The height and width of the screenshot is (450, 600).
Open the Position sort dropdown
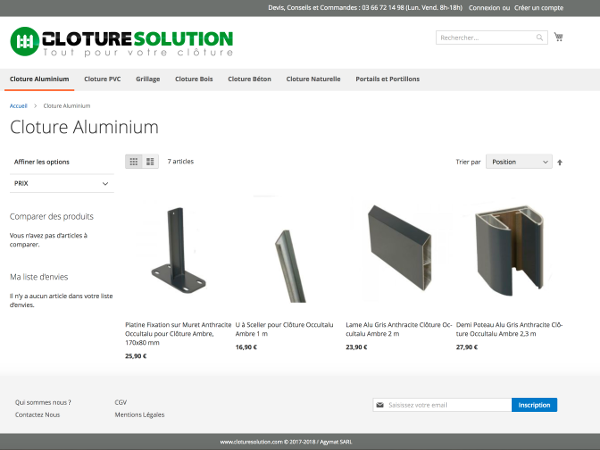pos(519,161)
